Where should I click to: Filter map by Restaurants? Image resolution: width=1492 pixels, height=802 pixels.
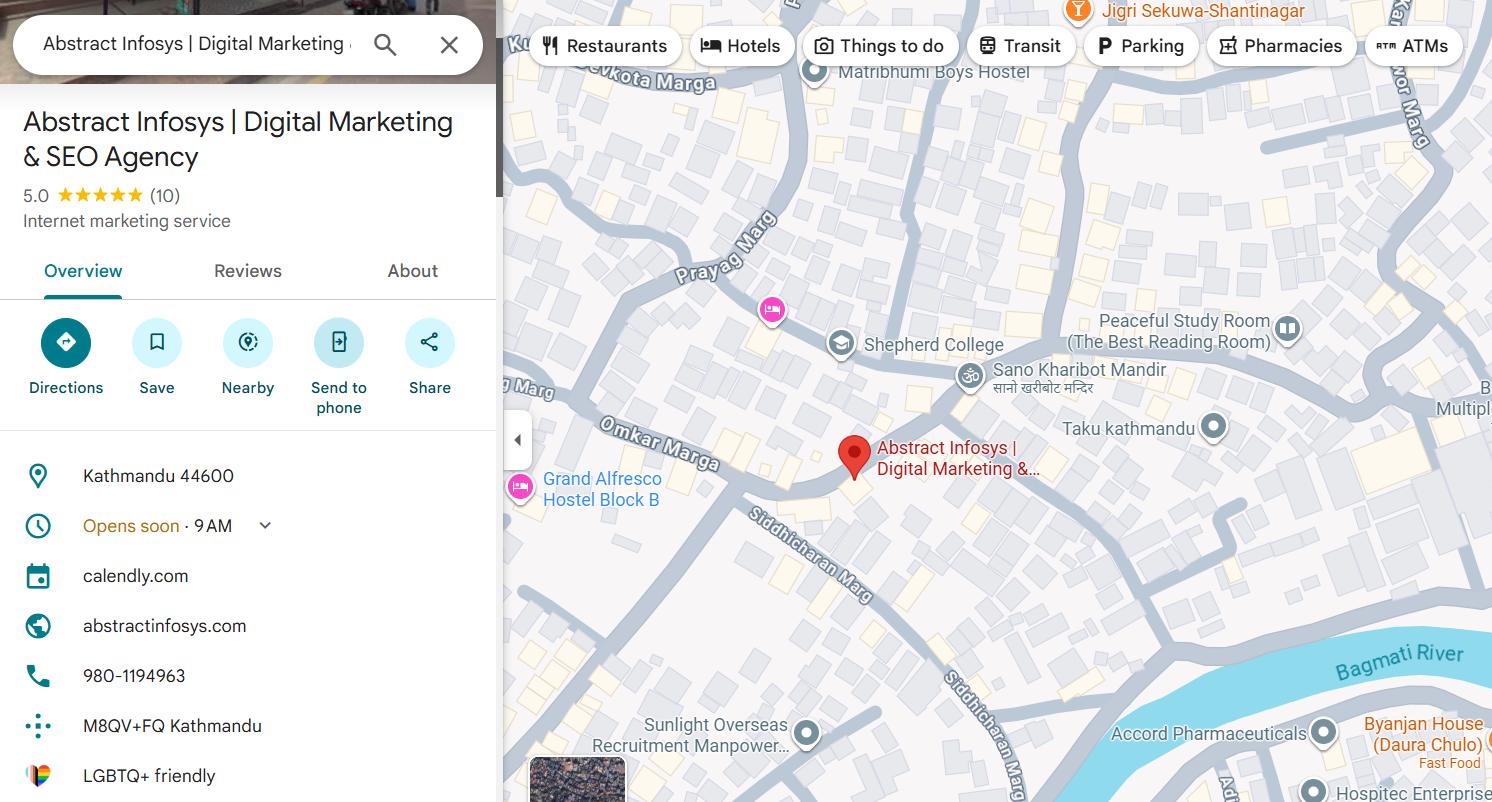click(604, 46)
